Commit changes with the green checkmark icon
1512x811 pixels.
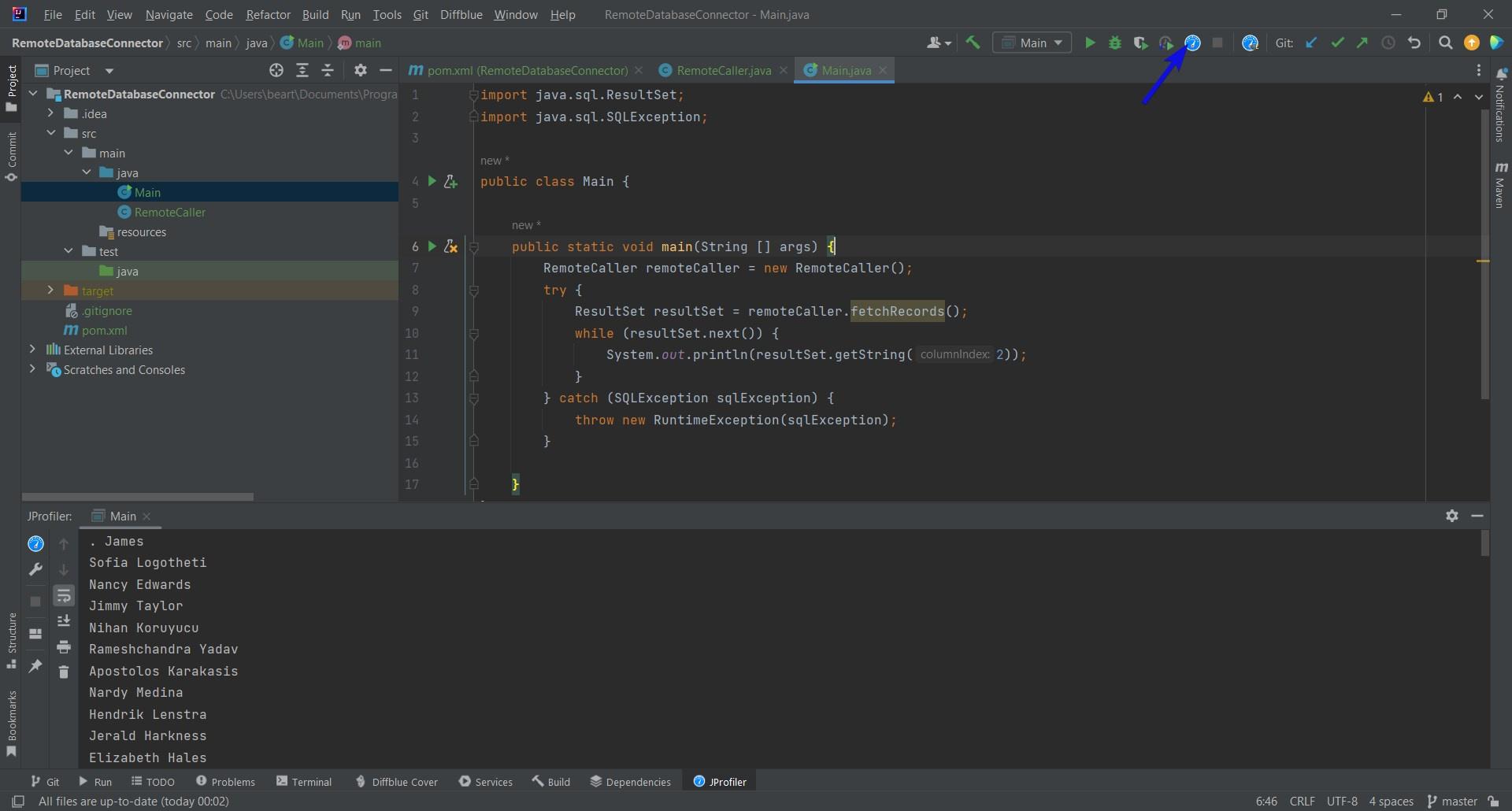point(1338,43)
